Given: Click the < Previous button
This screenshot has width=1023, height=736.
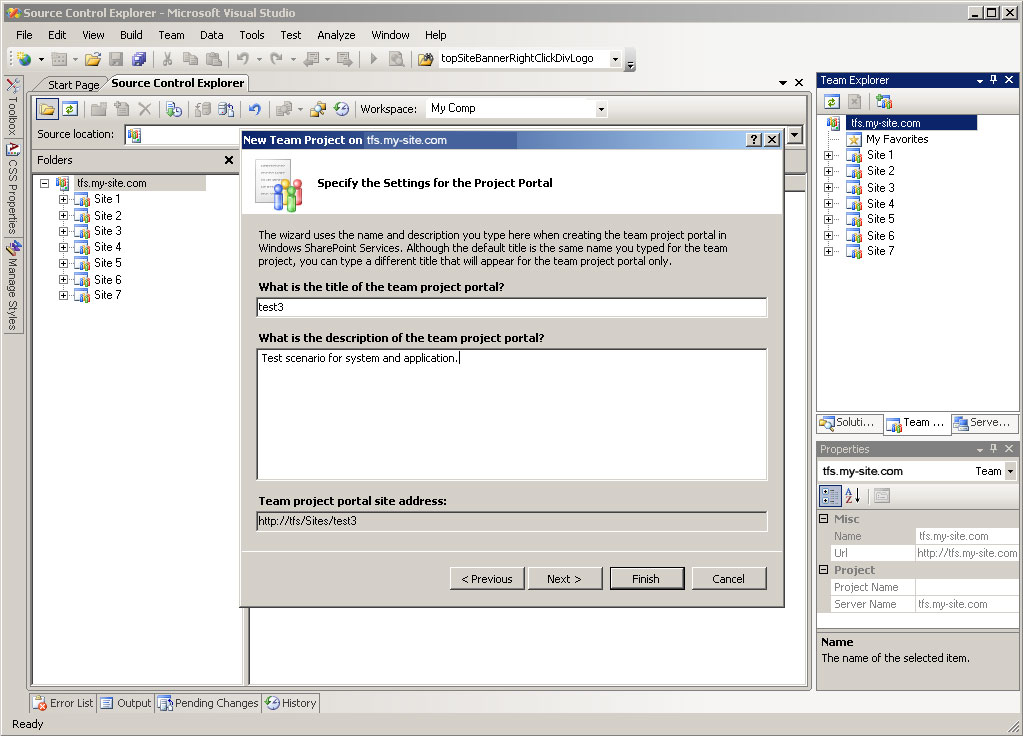Looking at the screenshot, I should (487, 579).
